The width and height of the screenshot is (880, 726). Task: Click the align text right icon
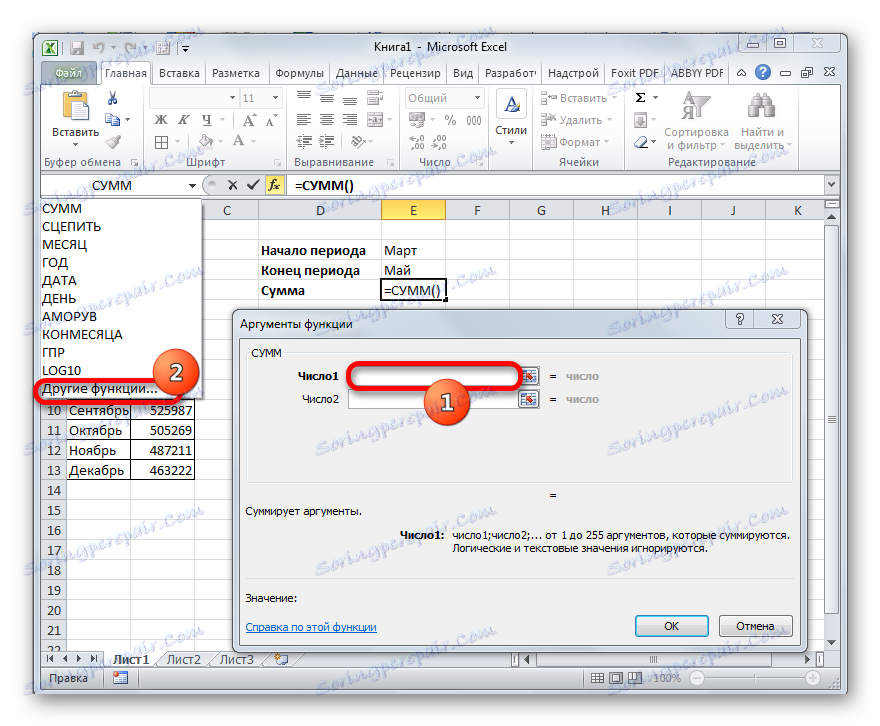coord(350,120)
